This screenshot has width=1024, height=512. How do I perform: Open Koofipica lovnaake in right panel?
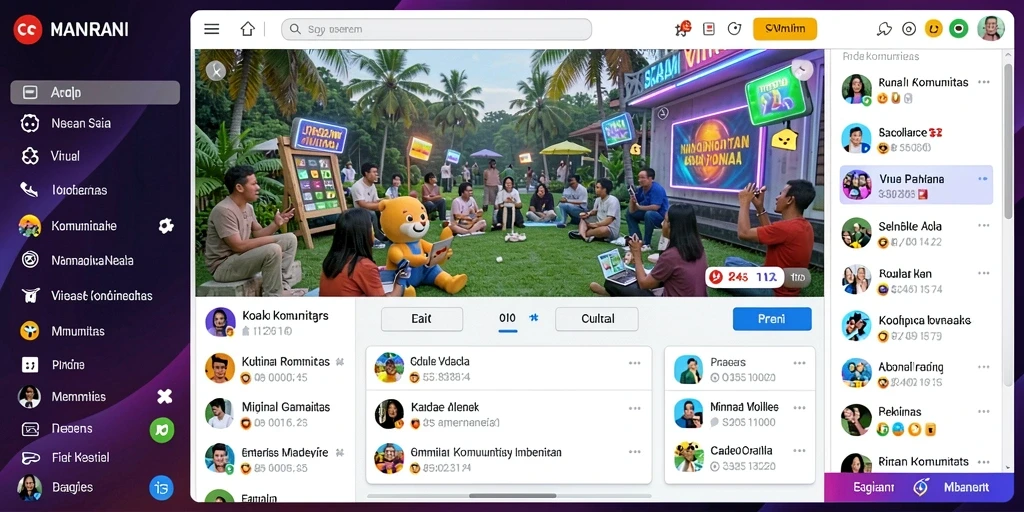tap(916, 327)
